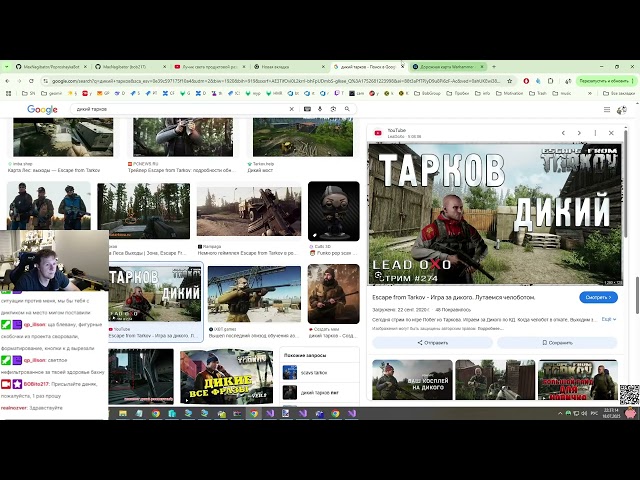Screen dimensions: 640x480
Task: Open Google quick settings menu icon
Action: (607, 109)
